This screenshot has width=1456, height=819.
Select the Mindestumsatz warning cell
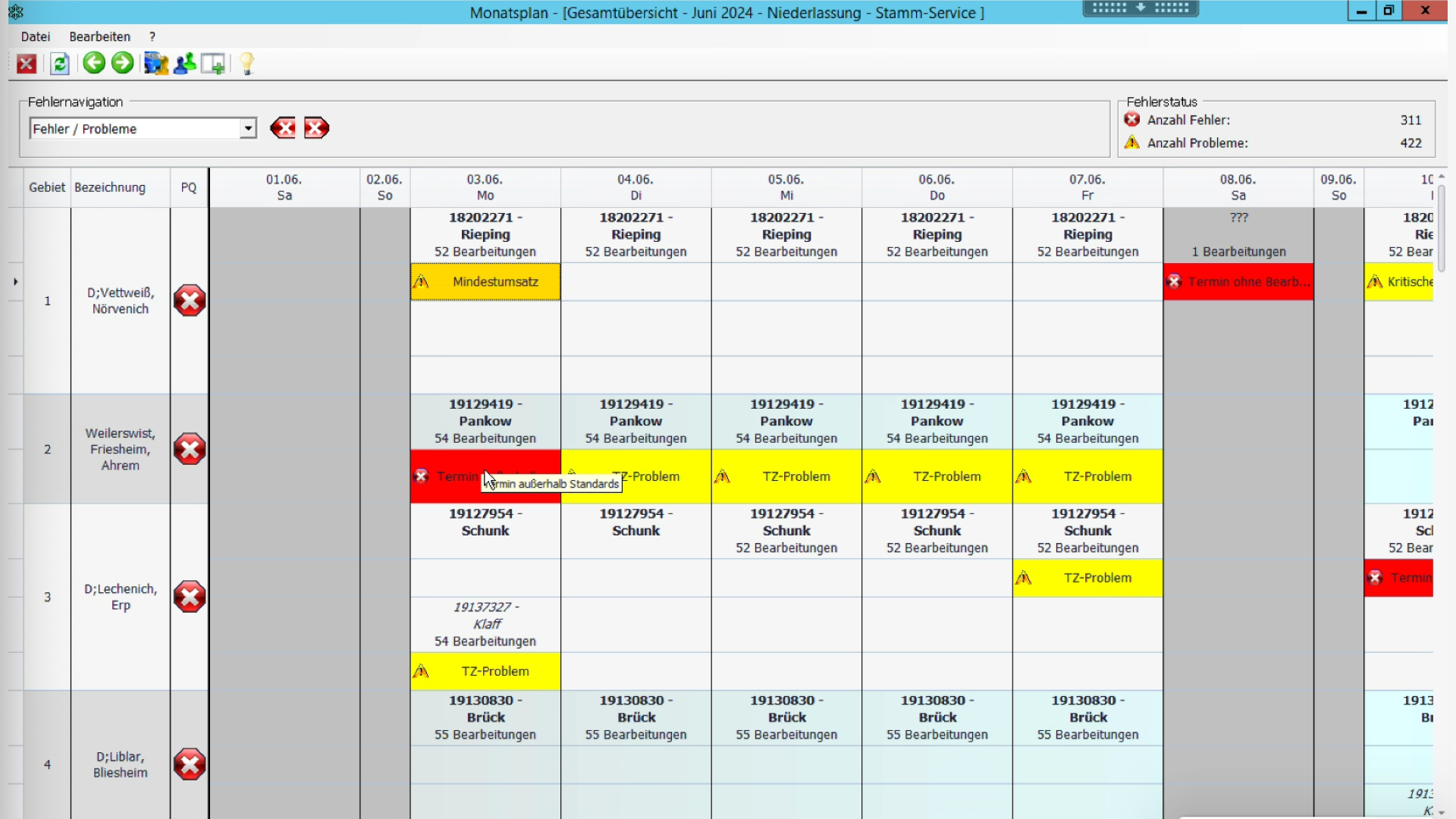click(x=485, y=281)
